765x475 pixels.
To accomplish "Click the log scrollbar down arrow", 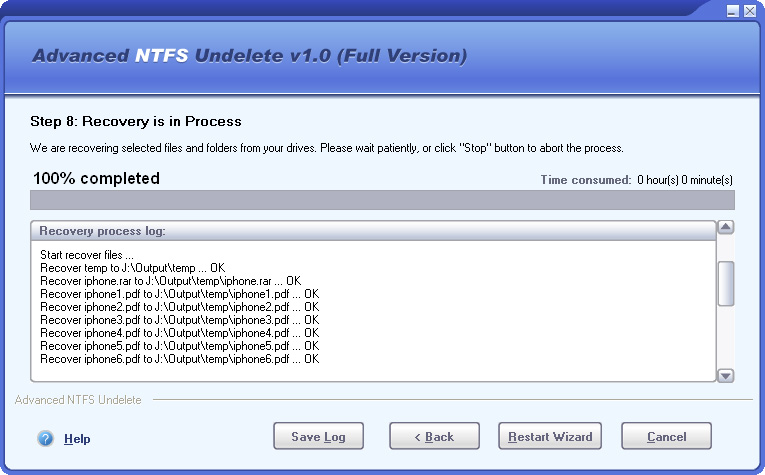I will point(727,375).
